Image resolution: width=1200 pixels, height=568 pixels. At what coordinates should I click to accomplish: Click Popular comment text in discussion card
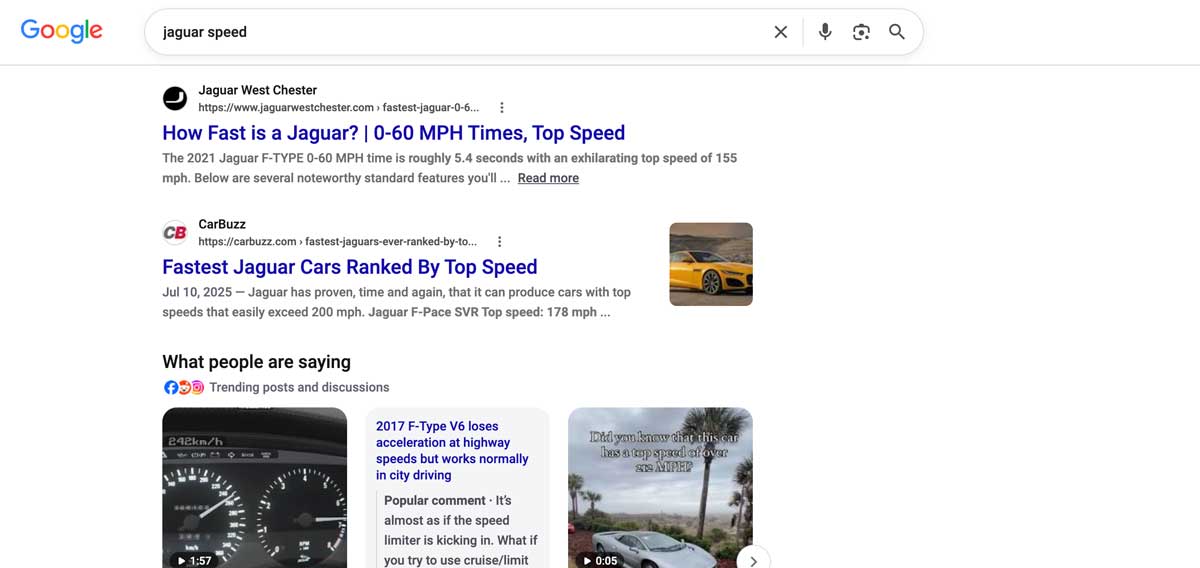click(x=436, y=500)
